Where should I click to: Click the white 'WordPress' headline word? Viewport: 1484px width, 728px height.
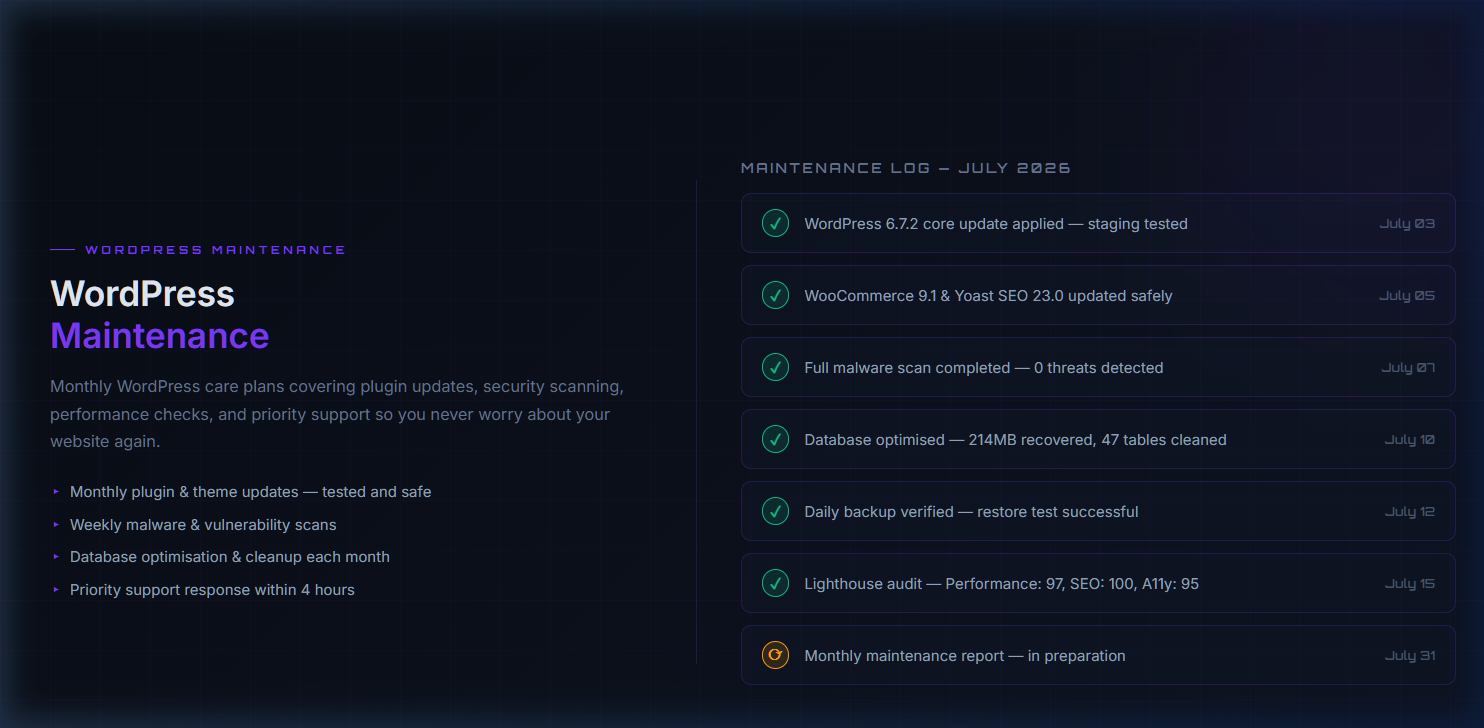tap(143, 293)
